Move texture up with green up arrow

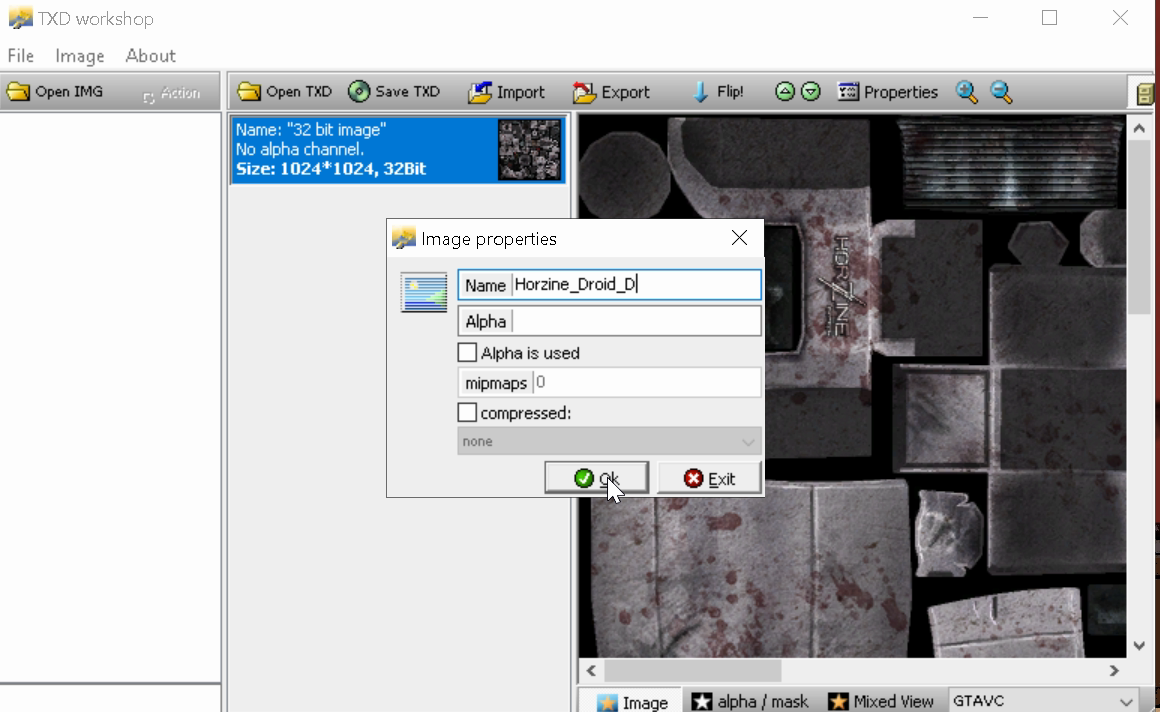pyautogui.click(x=785, y=91)
